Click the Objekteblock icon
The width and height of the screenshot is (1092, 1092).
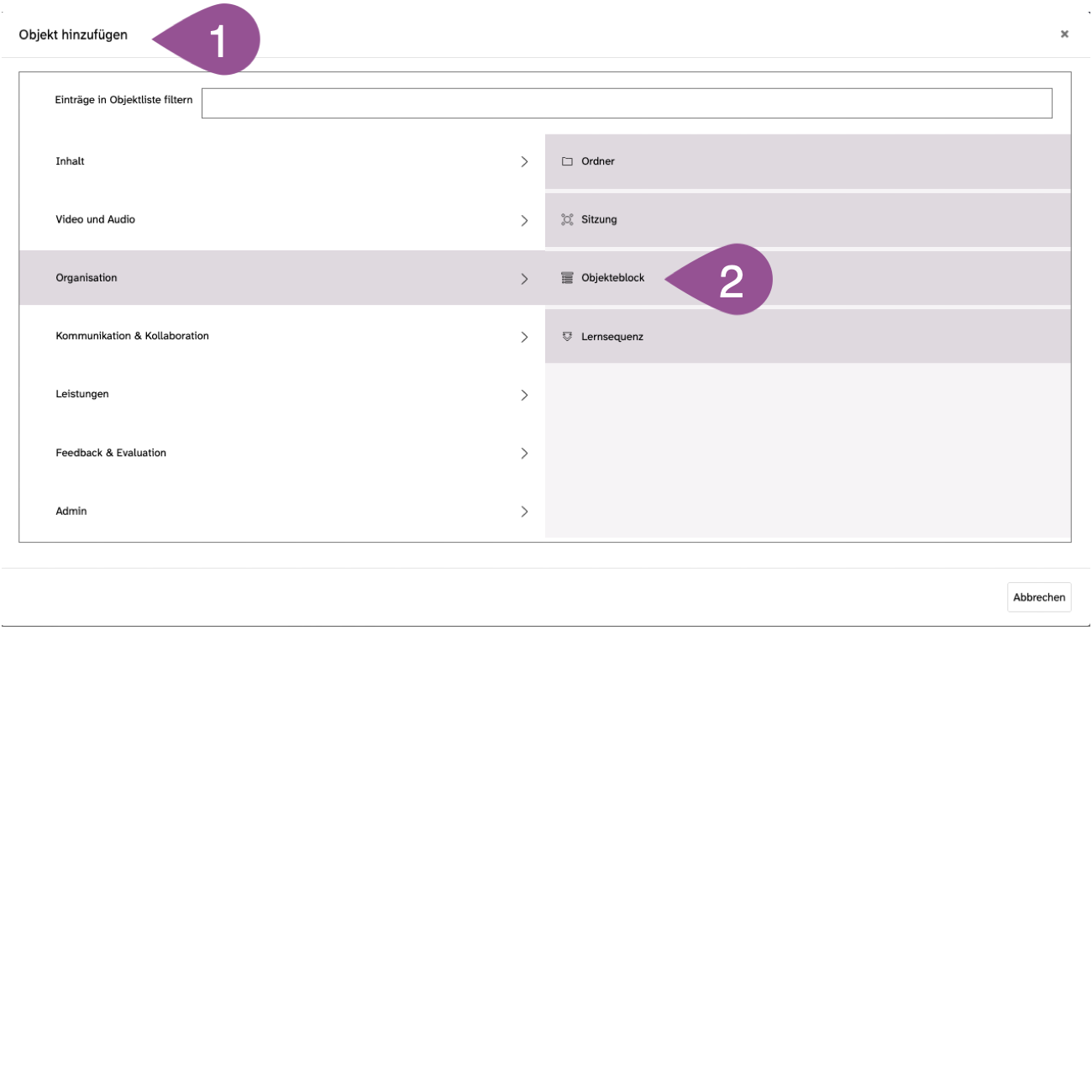coord(567,278)
